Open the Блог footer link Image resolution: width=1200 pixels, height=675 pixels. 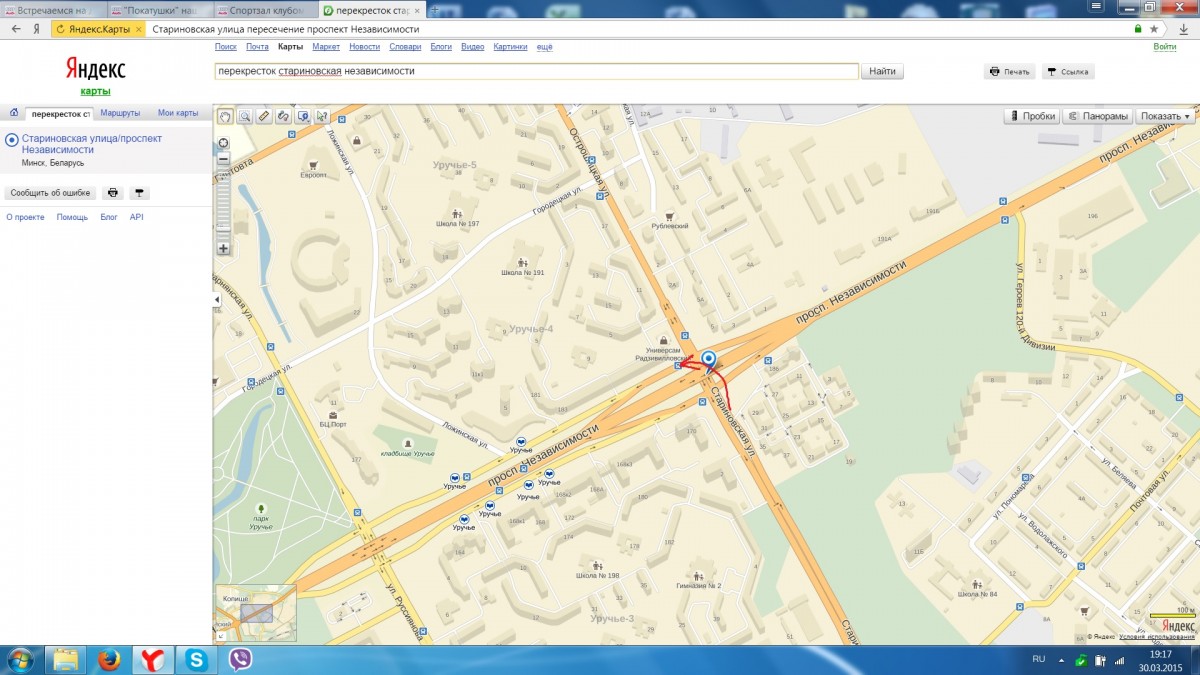click(109, 217)
